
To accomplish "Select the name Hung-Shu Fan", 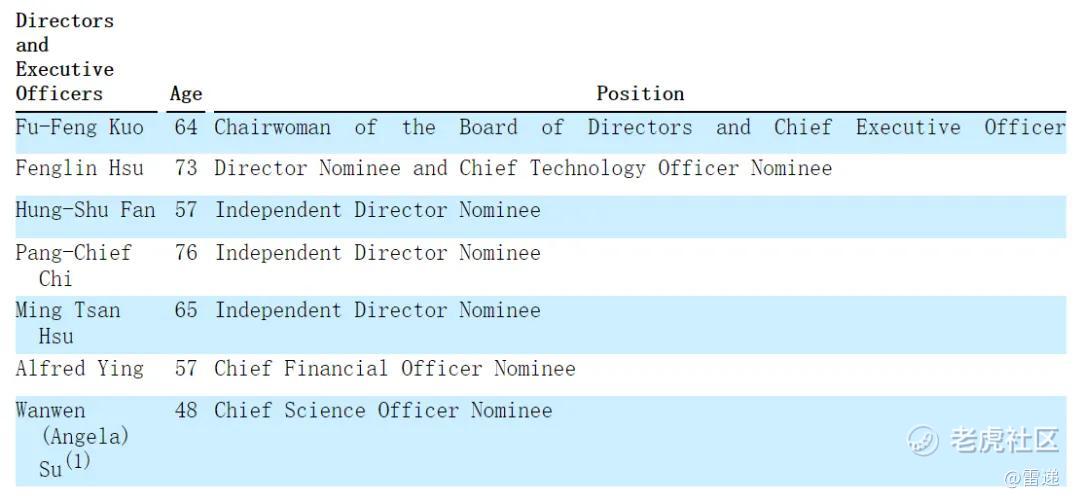I will click(85, 210).
